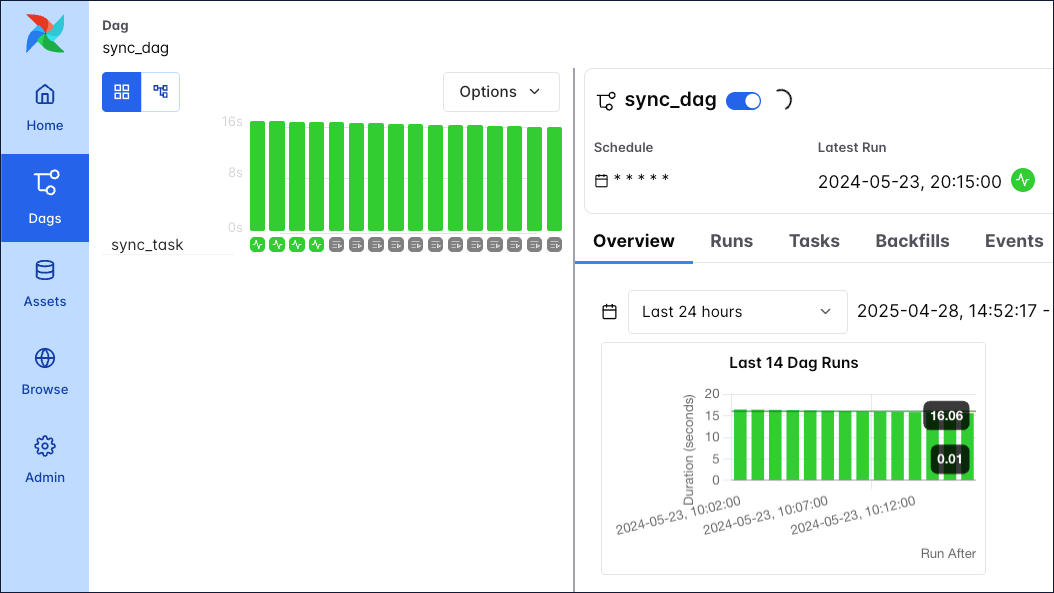Switch to the Runs tab
Image resolution: width=1054 pixels, height=593 pixels.
[x=731, y=240]
